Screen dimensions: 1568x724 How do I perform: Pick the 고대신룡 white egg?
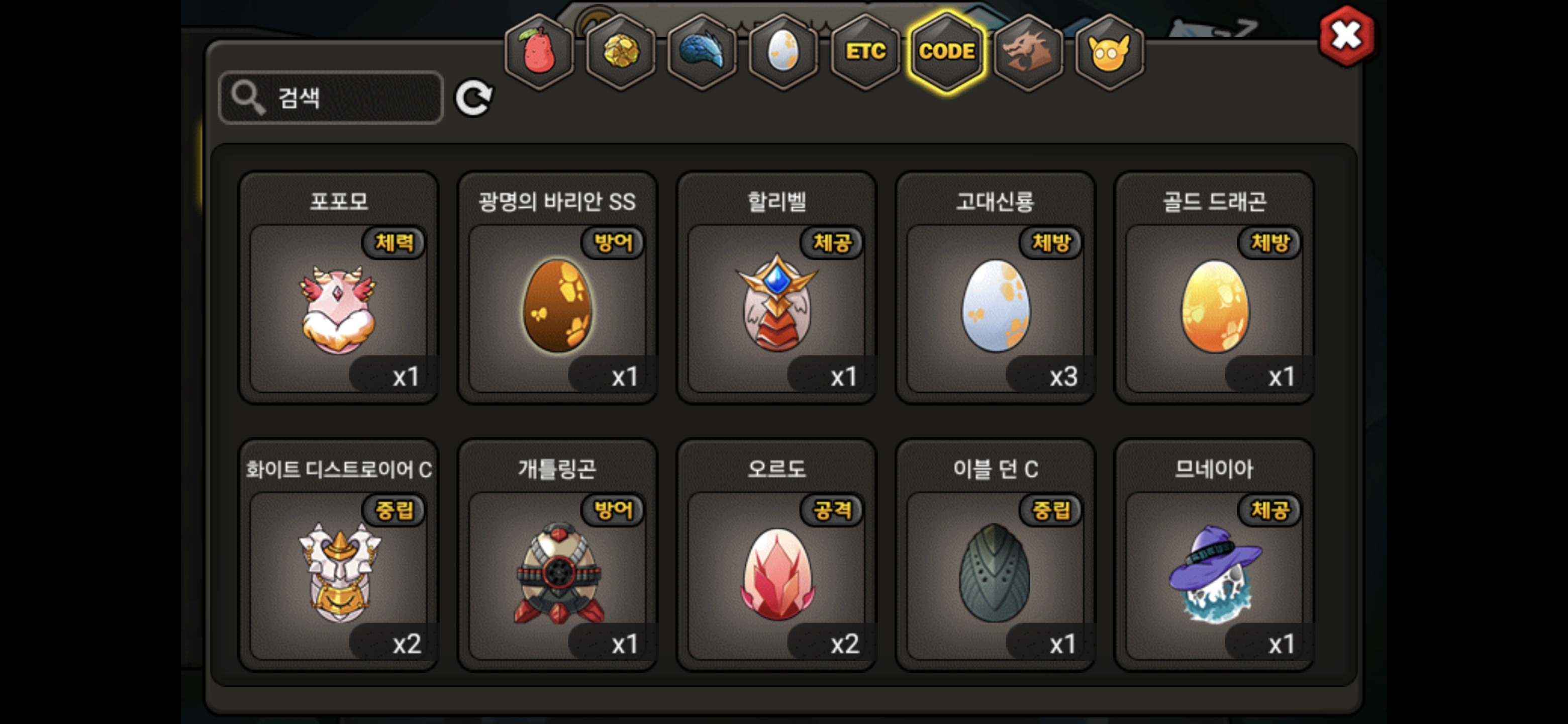click(x=996, y=288)
